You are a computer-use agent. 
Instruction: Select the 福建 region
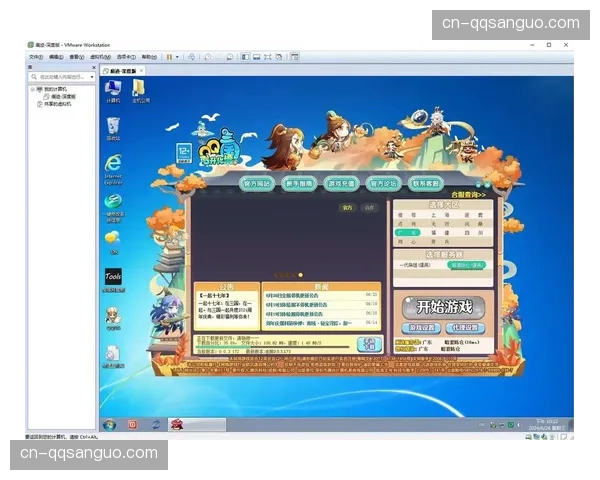pyautogui.click(x=441, y=233)
